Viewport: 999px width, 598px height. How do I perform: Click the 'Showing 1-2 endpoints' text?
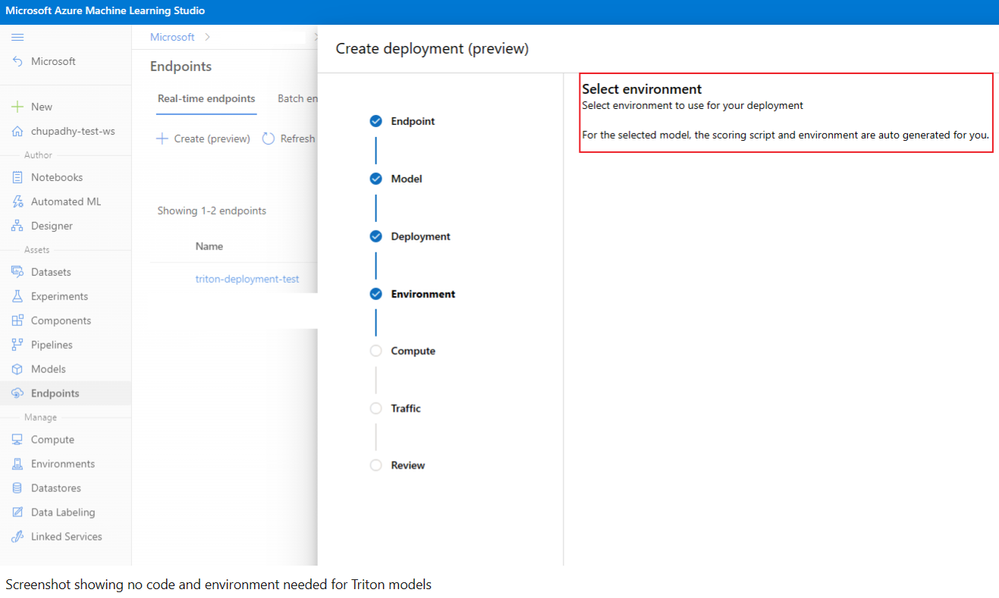(x=212, y=211)
